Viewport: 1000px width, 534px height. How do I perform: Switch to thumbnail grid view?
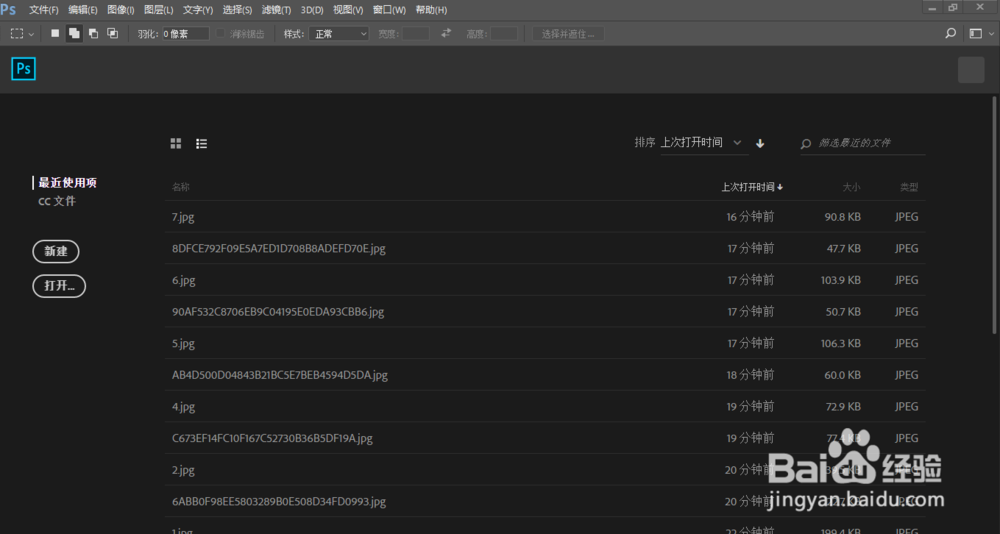click(176, 144)
